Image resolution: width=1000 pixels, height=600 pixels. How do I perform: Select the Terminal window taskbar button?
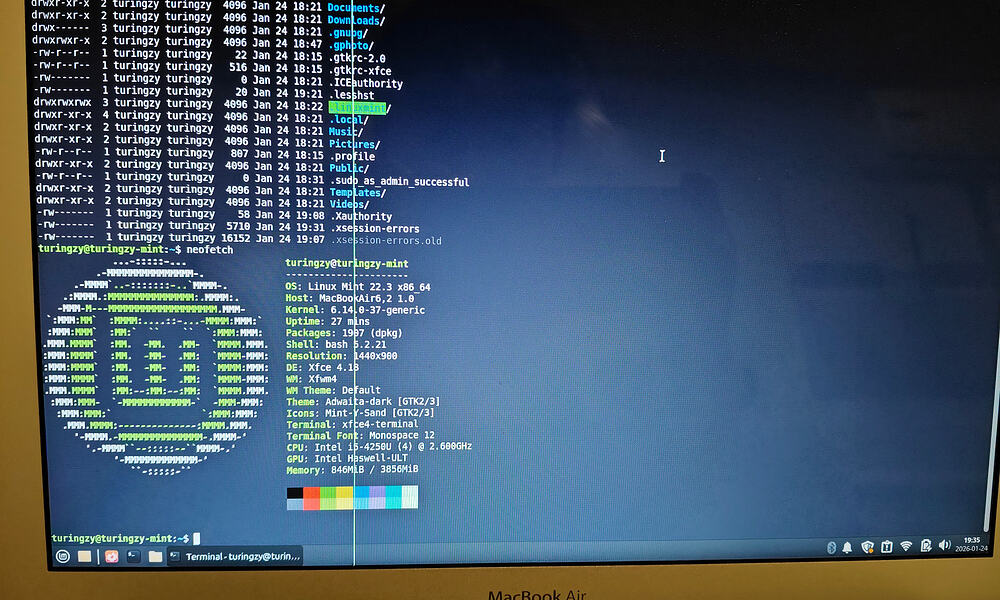click(x=234, y=556)
